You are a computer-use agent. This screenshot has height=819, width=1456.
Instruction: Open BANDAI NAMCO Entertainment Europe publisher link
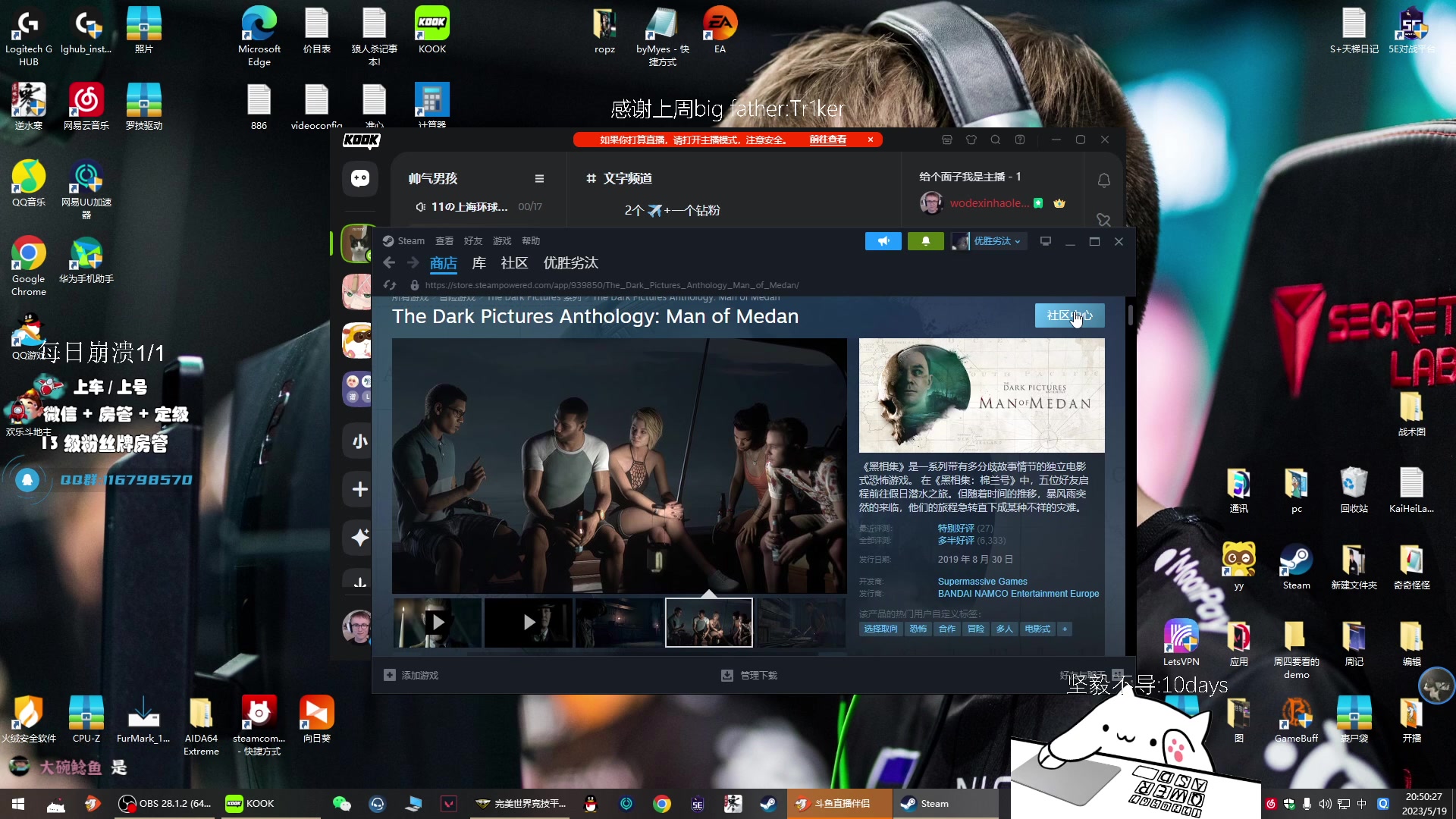(x=1018, y=594)
